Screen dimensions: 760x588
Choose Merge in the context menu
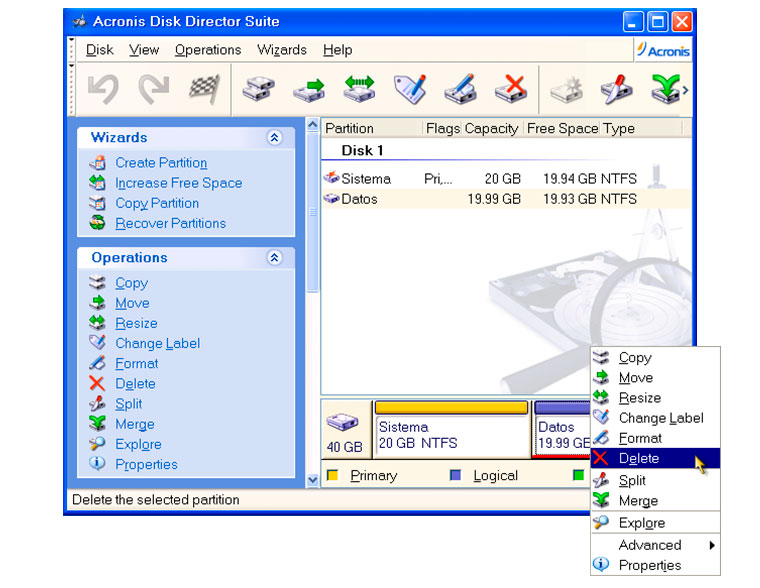655,501
